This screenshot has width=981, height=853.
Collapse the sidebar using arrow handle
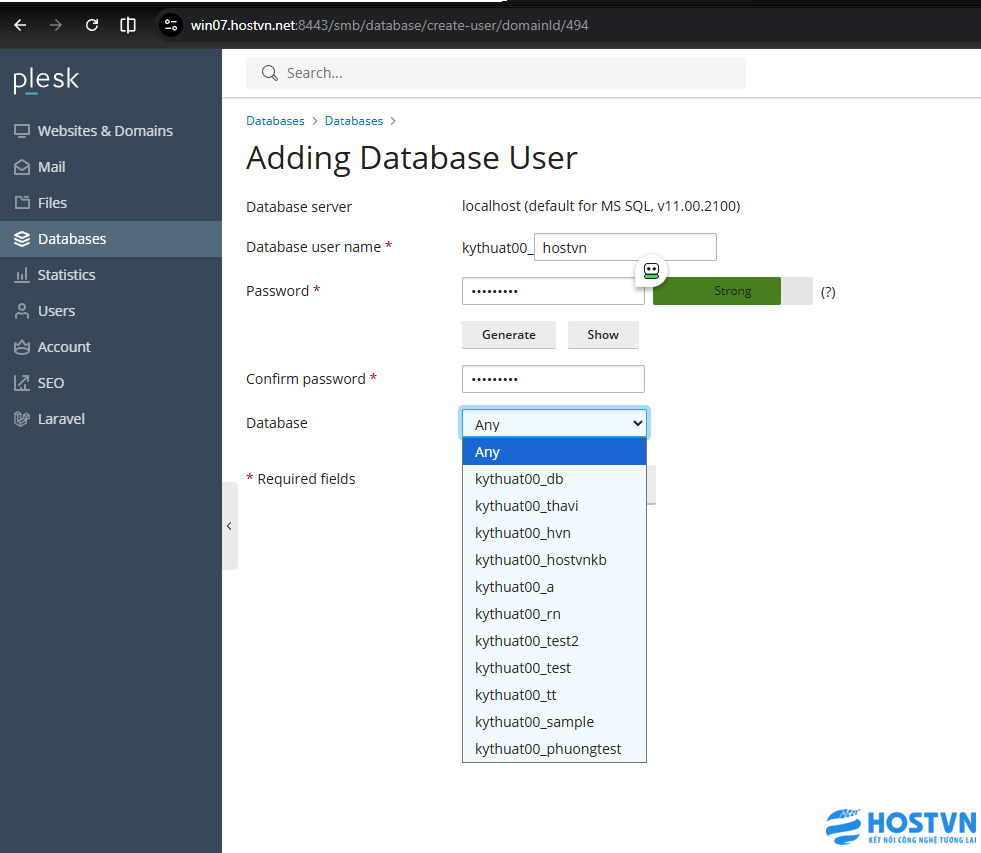pyautogui.click(x=229, y=526)
